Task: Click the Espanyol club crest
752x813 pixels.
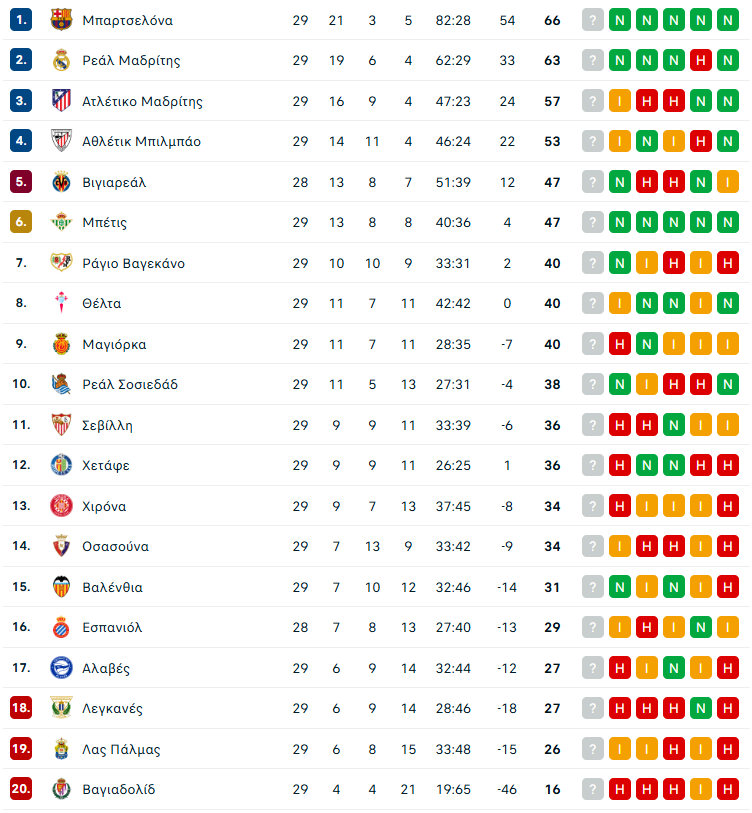Action: tap(61, 627)
